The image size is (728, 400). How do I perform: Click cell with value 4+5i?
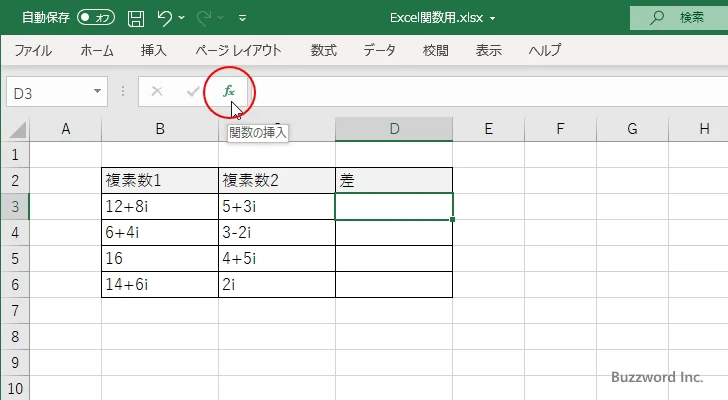point(277,258)
